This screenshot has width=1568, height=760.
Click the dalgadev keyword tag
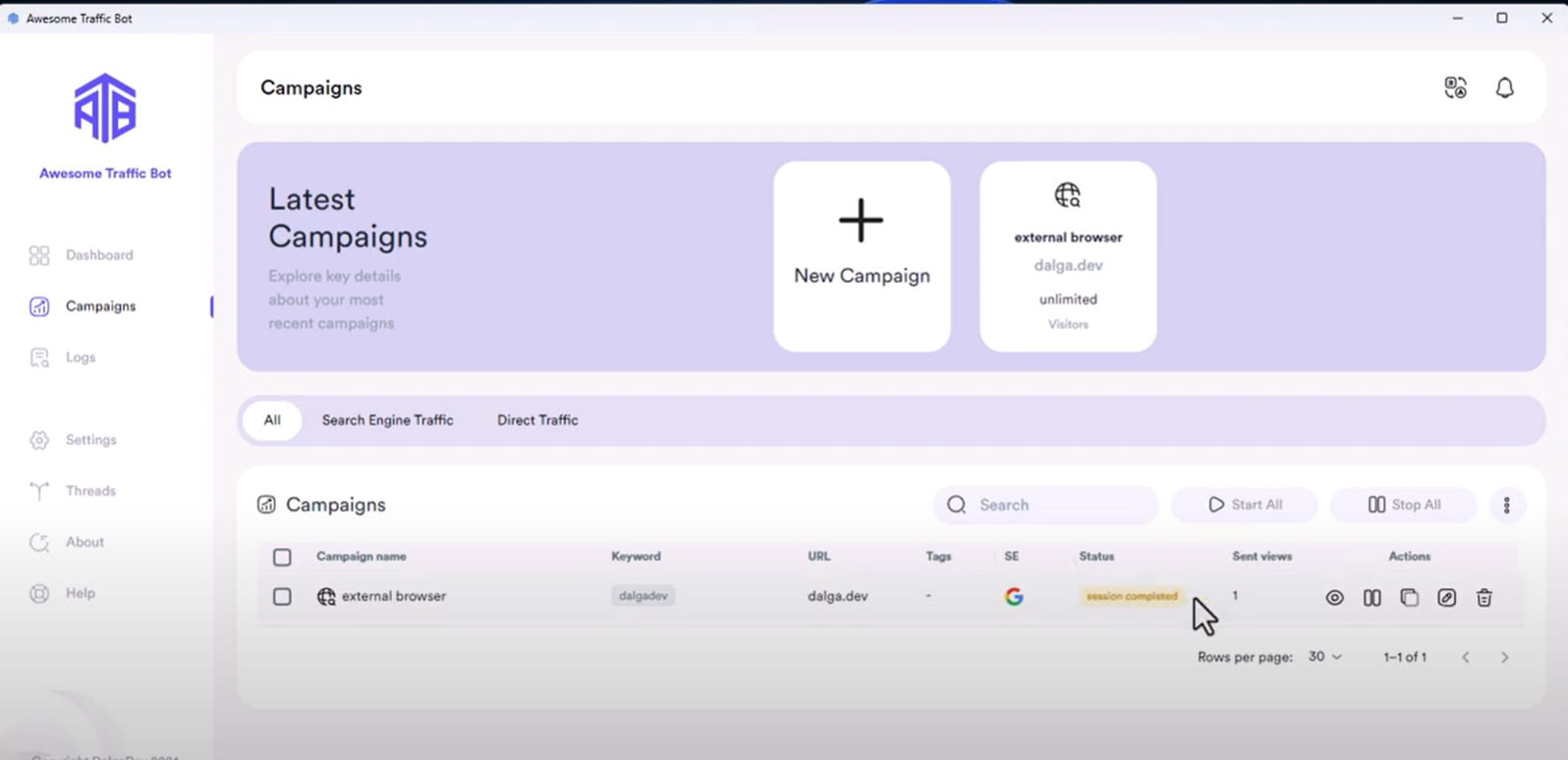tap(643, 596)
